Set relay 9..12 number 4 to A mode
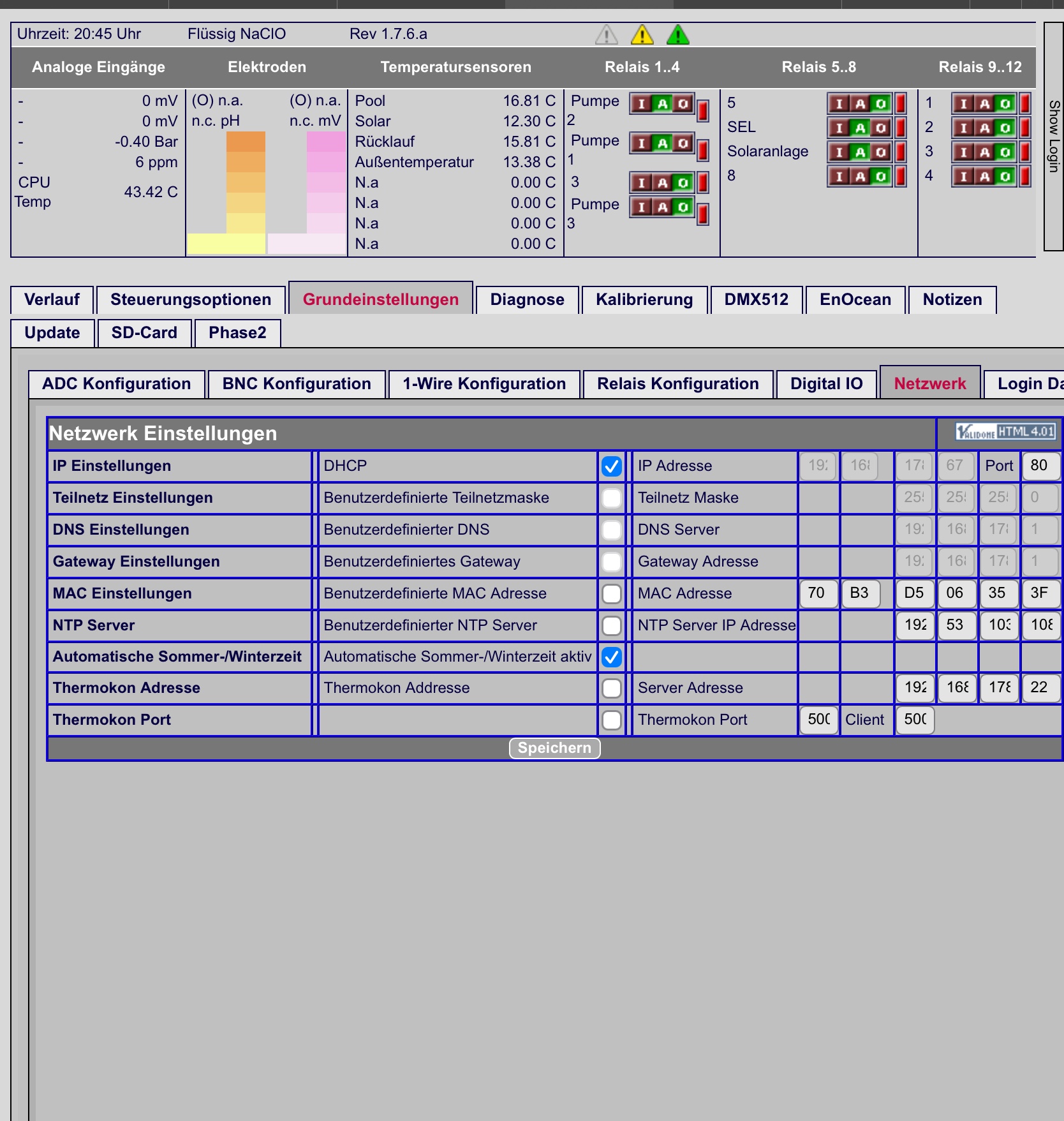This screenshot has width=1064, height=1121. tap(985, 176)
